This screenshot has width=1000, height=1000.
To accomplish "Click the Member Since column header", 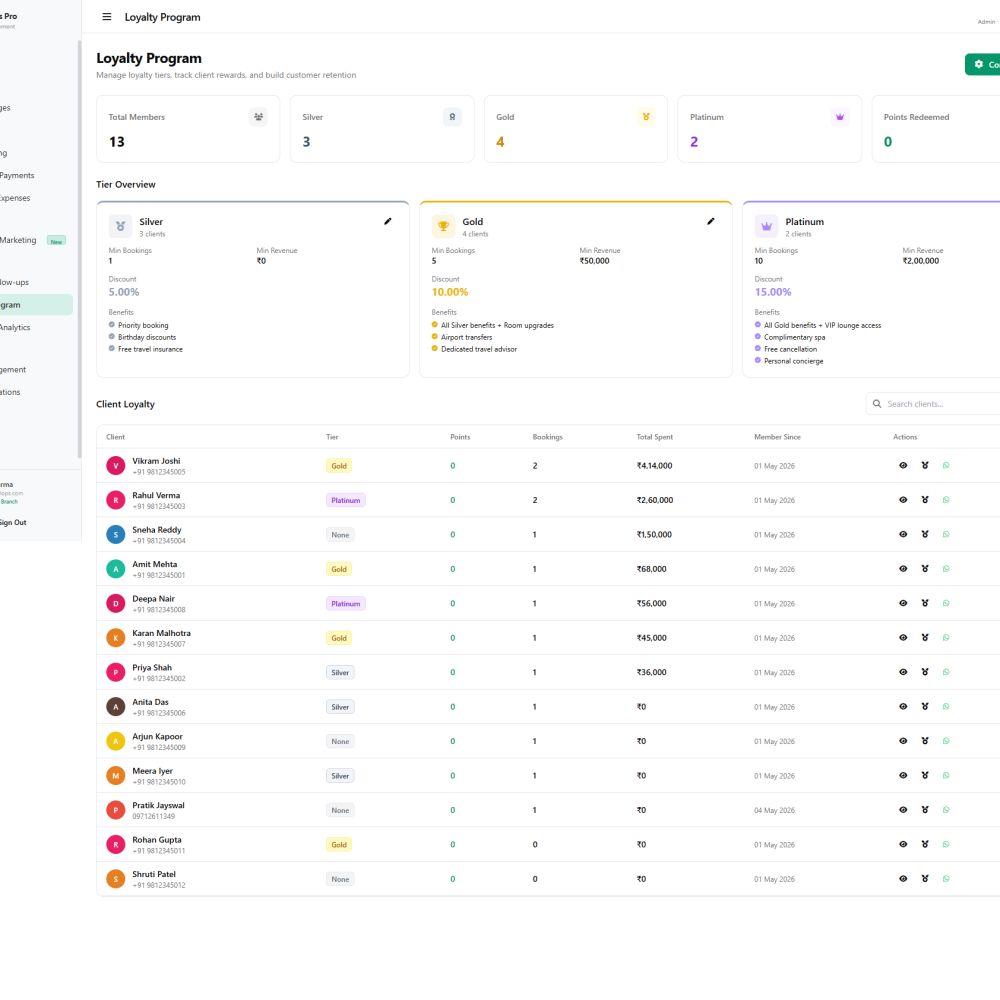I will coord(777,437).
